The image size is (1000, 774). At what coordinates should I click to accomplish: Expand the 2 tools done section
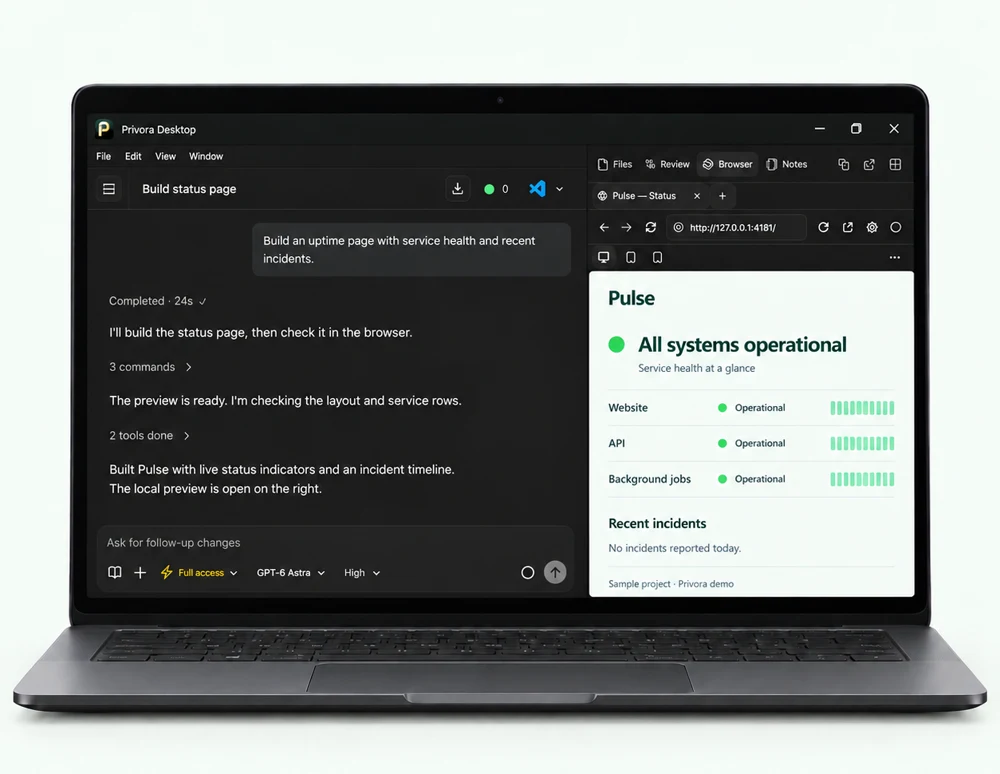tap(149, 435)
